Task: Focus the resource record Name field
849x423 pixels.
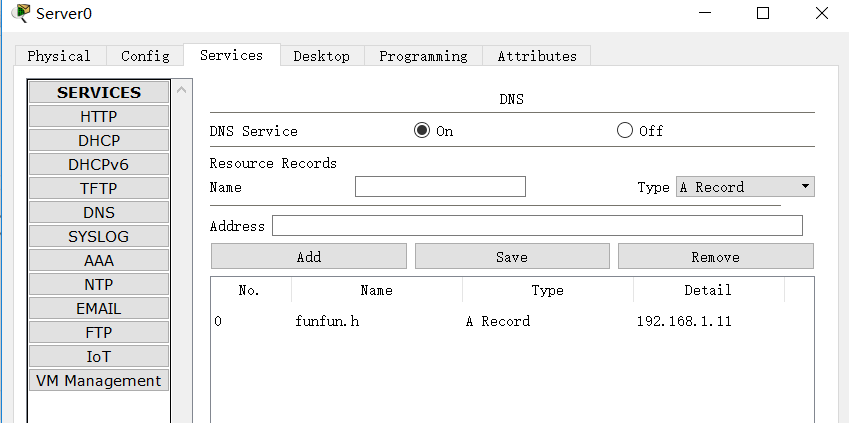Action: point(440,187)
